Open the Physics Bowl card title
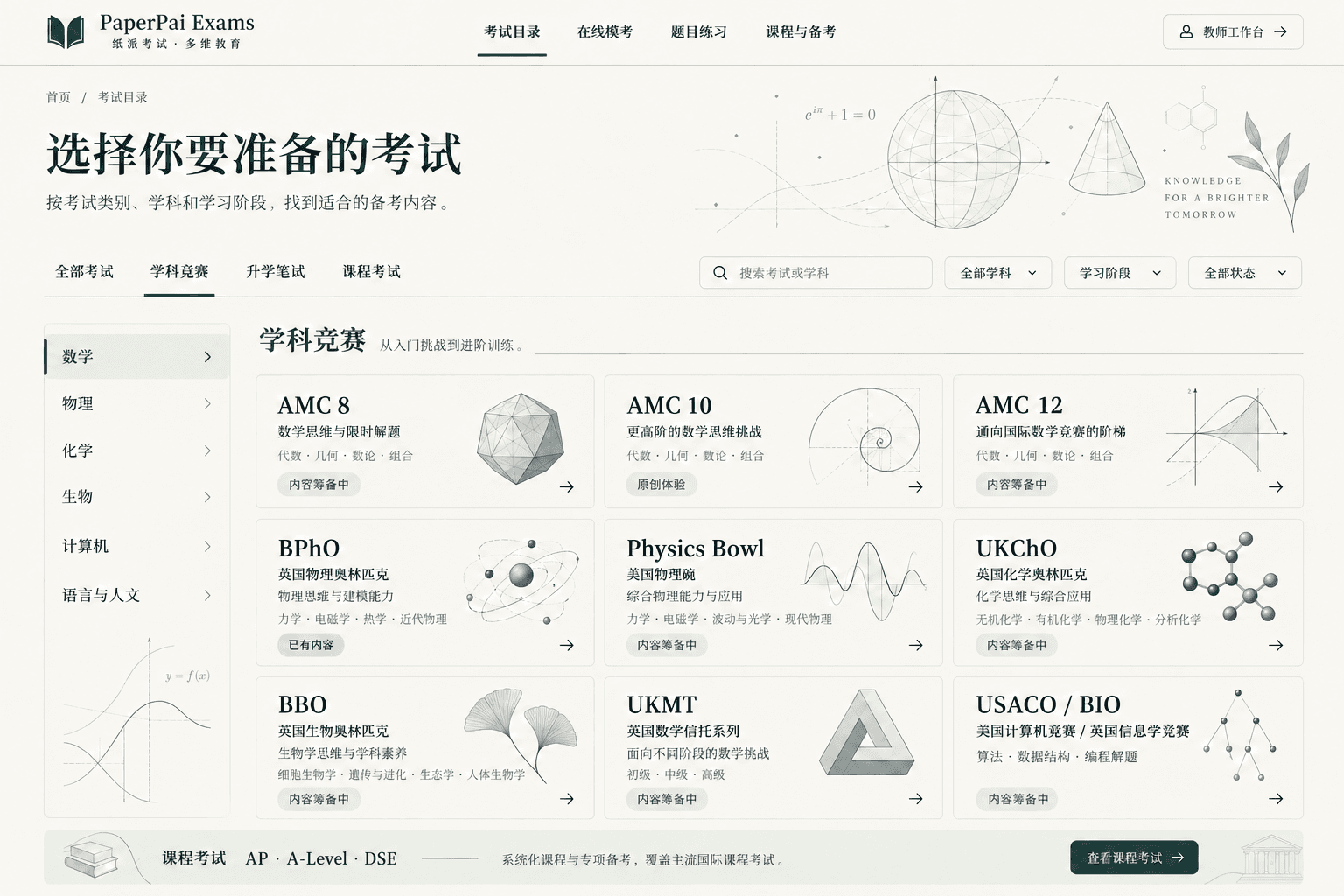Image resolution: width=1344 pixels, height=896 pixels. (695, 549)
